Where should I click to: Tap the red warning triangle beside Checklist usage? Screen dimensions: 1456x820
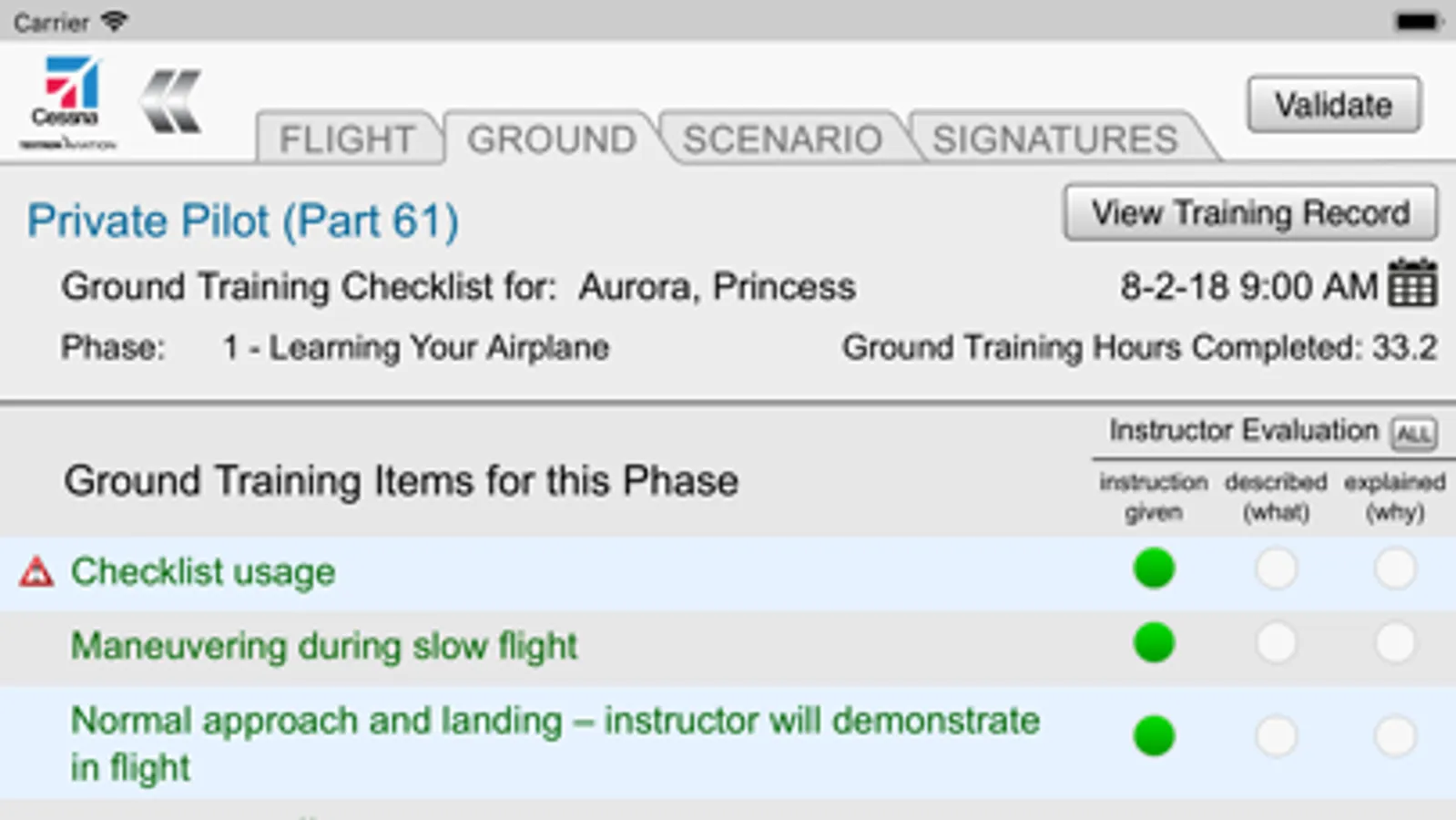click(36, 572)
